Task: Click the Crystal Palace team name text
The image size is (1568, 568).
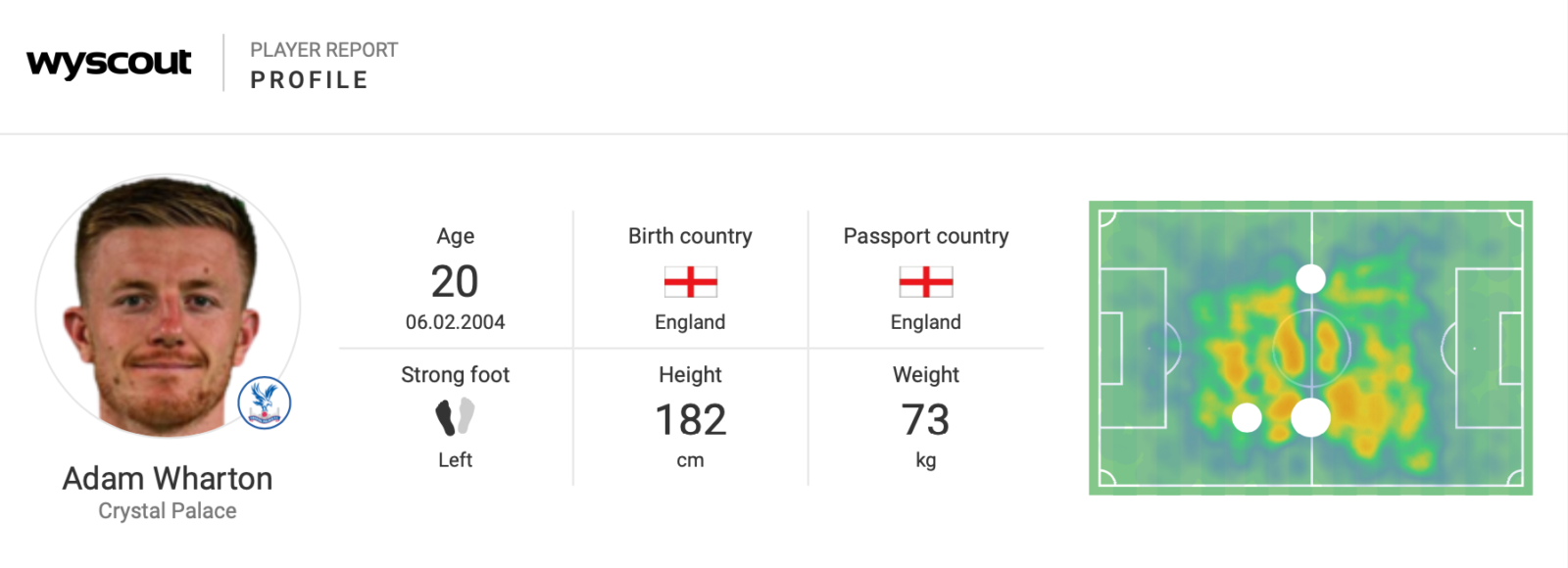Action: 168,511
